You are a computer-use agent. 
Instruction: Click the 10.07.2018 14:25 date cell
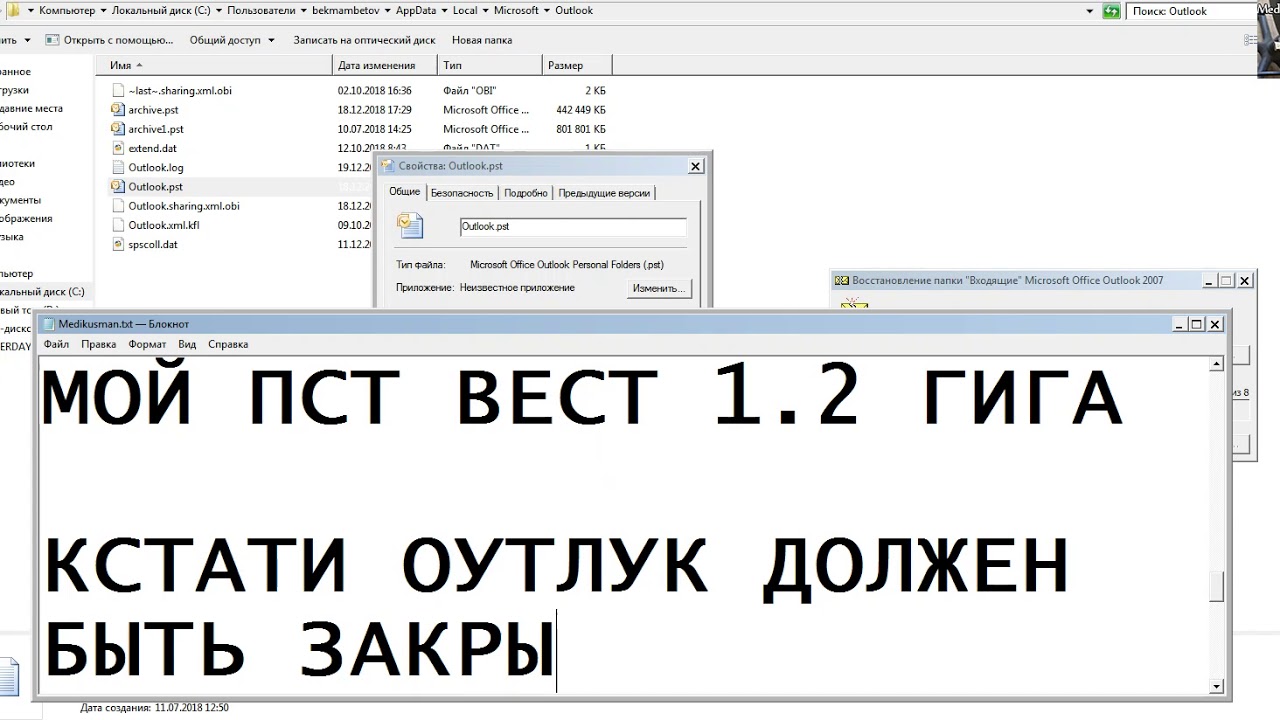point(374,129)
